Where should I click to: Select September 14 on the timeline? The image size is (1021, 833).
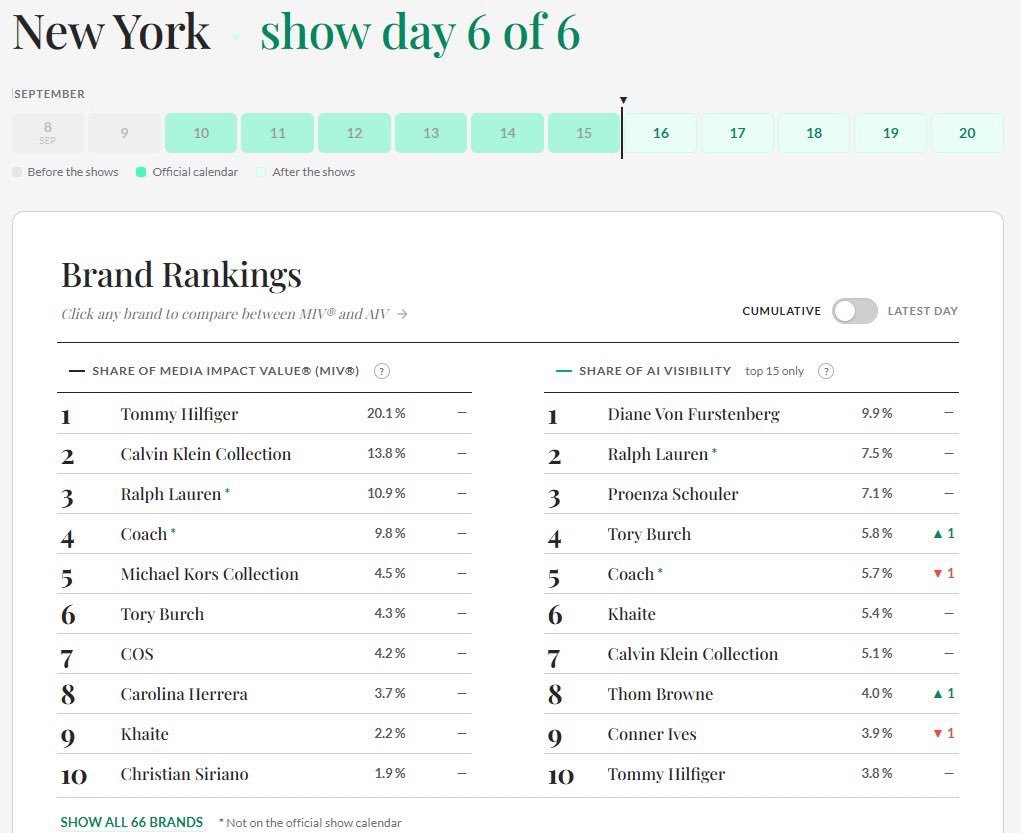pos(507,133)
